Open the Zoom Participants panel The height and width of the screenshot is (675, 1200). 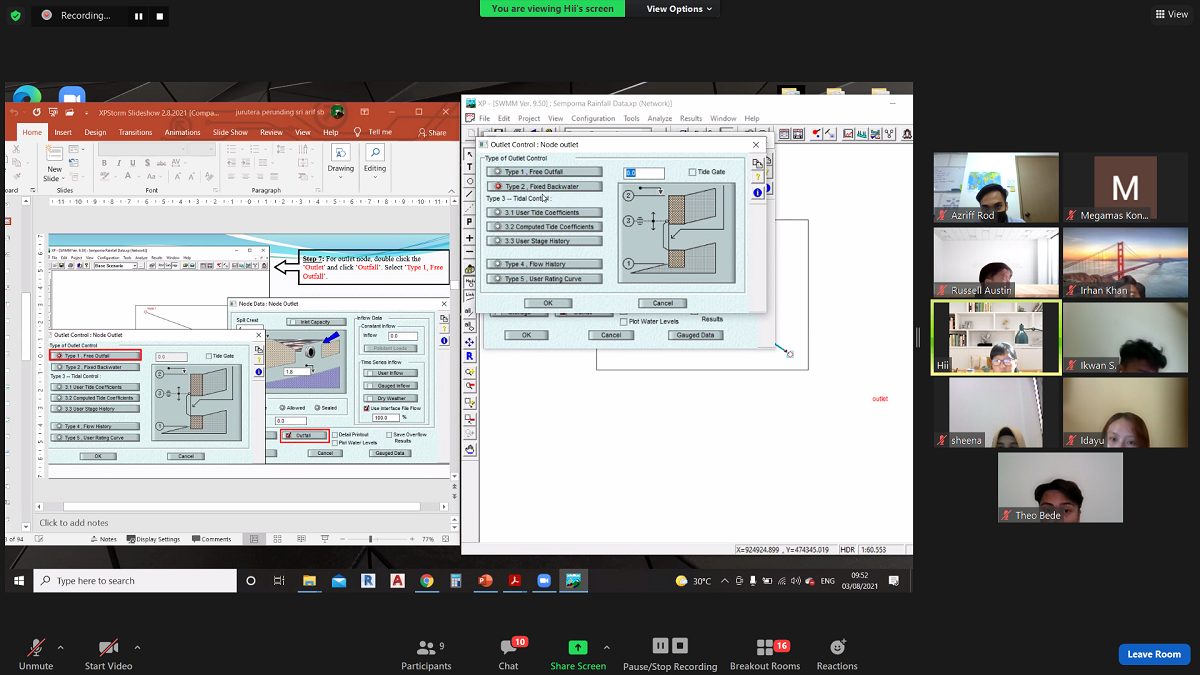[426, 653]
